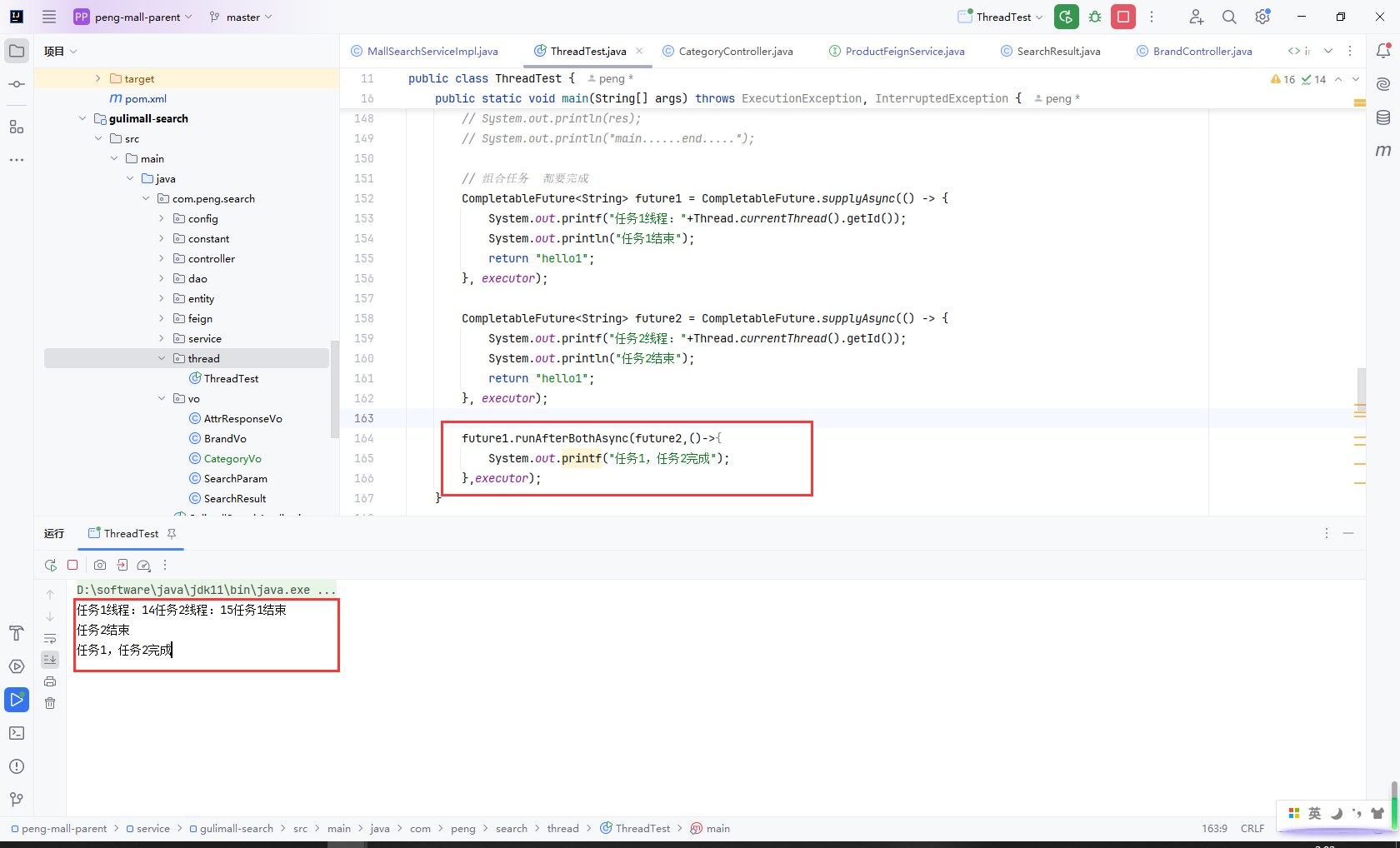Expand the target folder

98,78
